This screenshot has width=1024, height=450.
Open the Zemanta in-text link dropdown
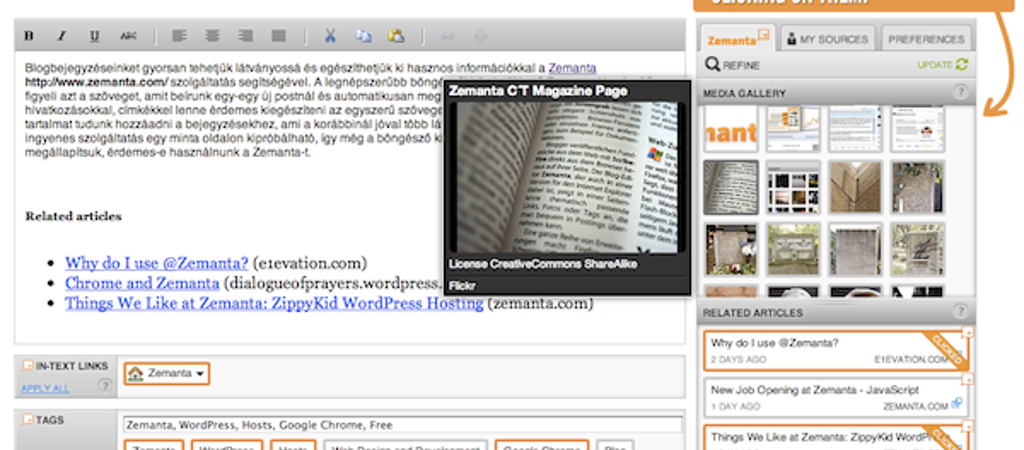pos(167,374)
